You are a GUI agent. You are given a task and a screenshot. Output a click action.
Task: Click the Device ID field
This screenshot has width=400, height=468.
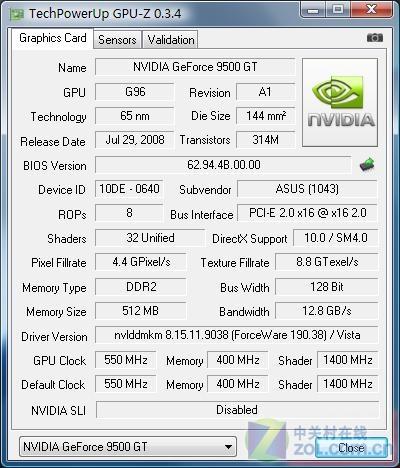(x=129, y=189)
